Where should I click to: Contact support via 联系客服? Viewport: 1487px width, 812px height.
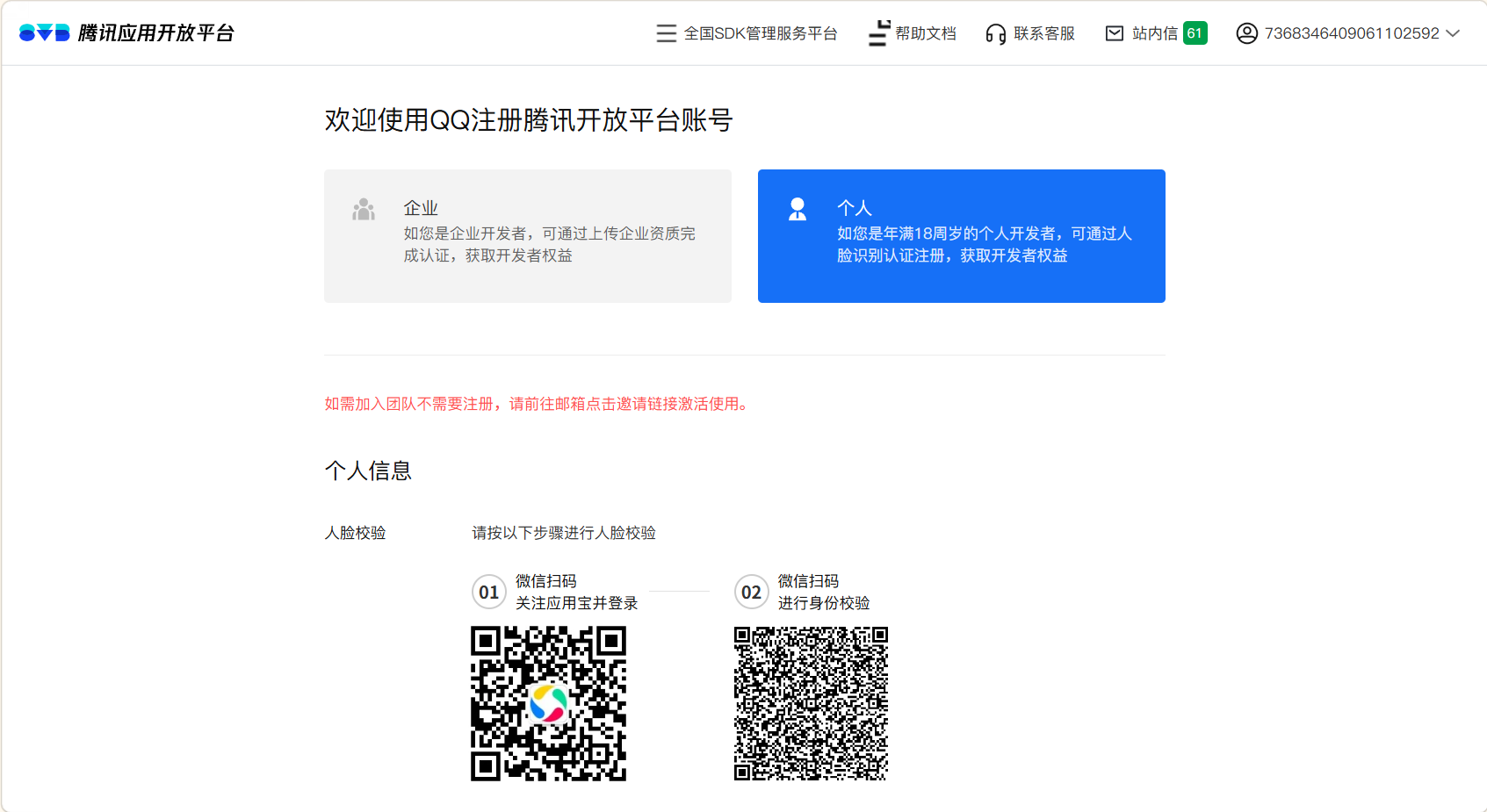coord(1043,33)
